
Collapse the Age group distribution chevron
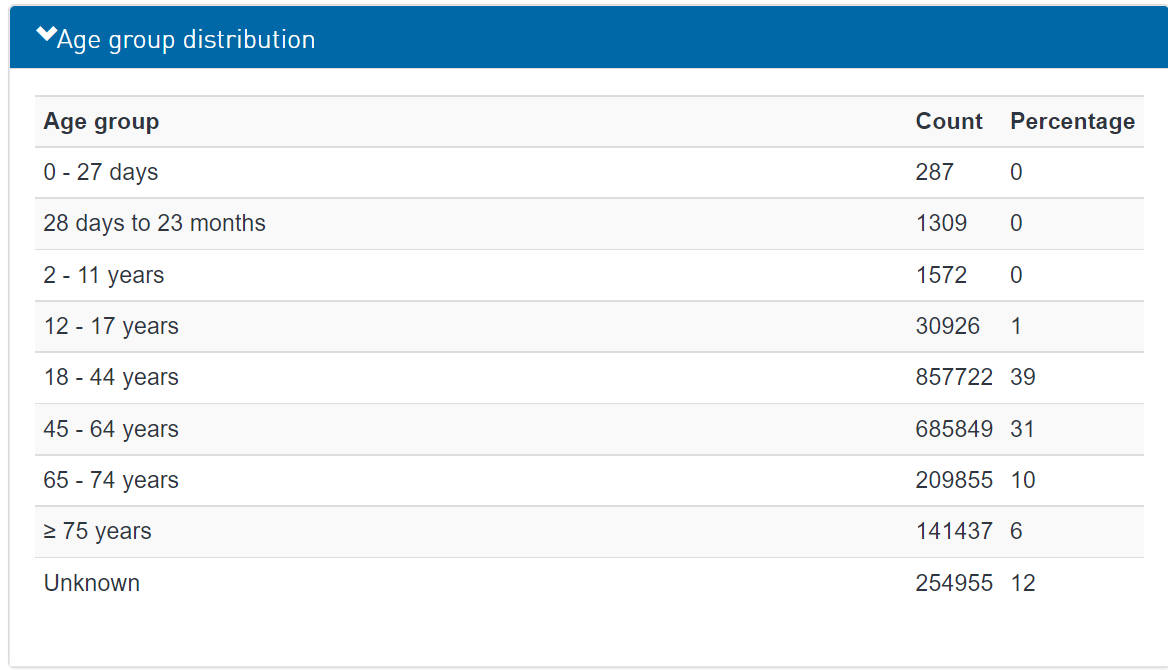[x=46, y=37]
